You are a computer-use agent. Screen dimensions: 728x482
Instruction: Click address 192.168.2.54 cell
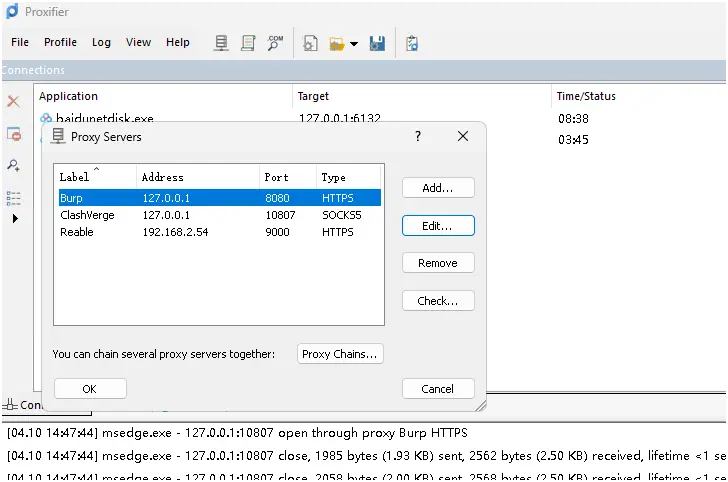[175, 232]
